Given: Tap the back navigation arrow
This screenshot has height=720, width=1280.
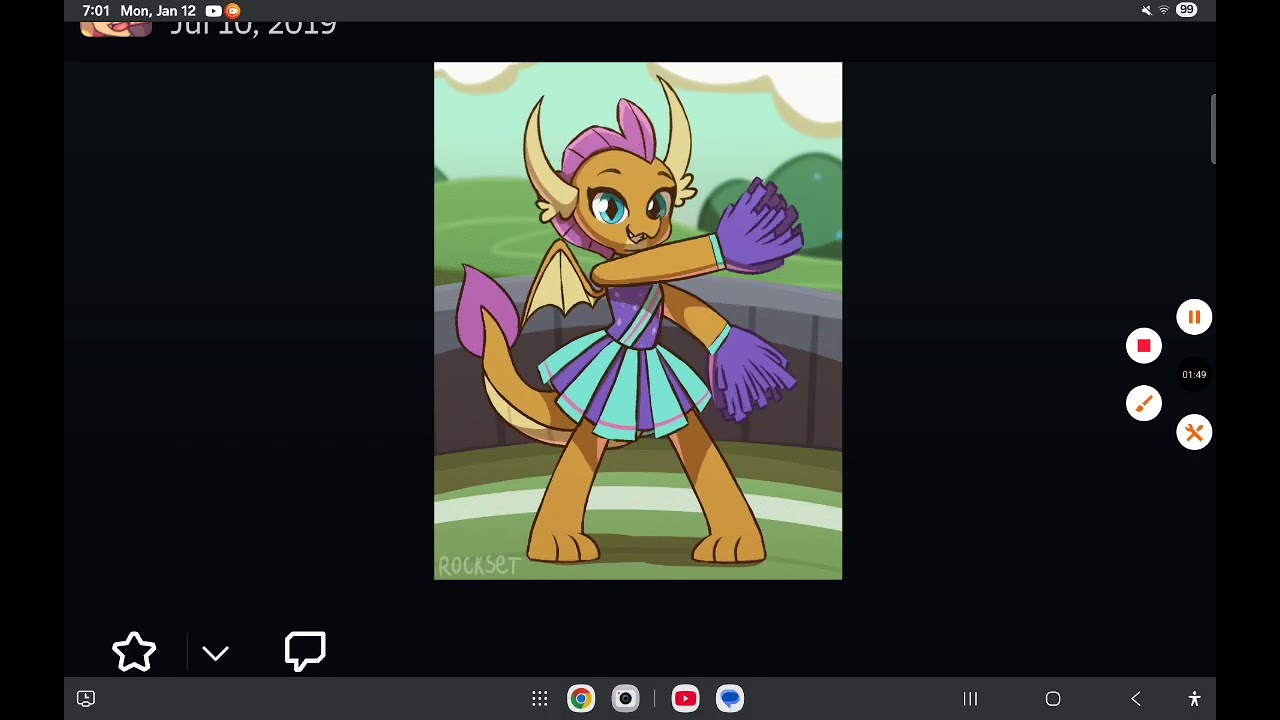Looking at the screenshot, I should click(x=1136, y=699).
